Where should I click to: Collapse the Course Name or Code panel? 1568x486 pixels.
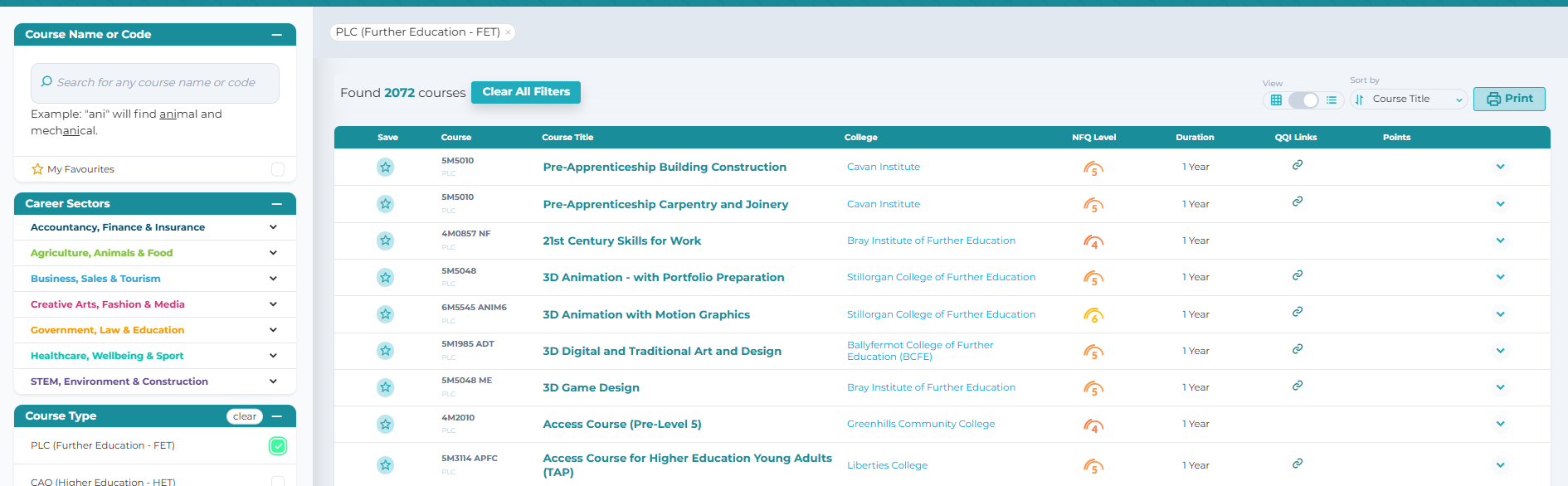click(277, 35)
